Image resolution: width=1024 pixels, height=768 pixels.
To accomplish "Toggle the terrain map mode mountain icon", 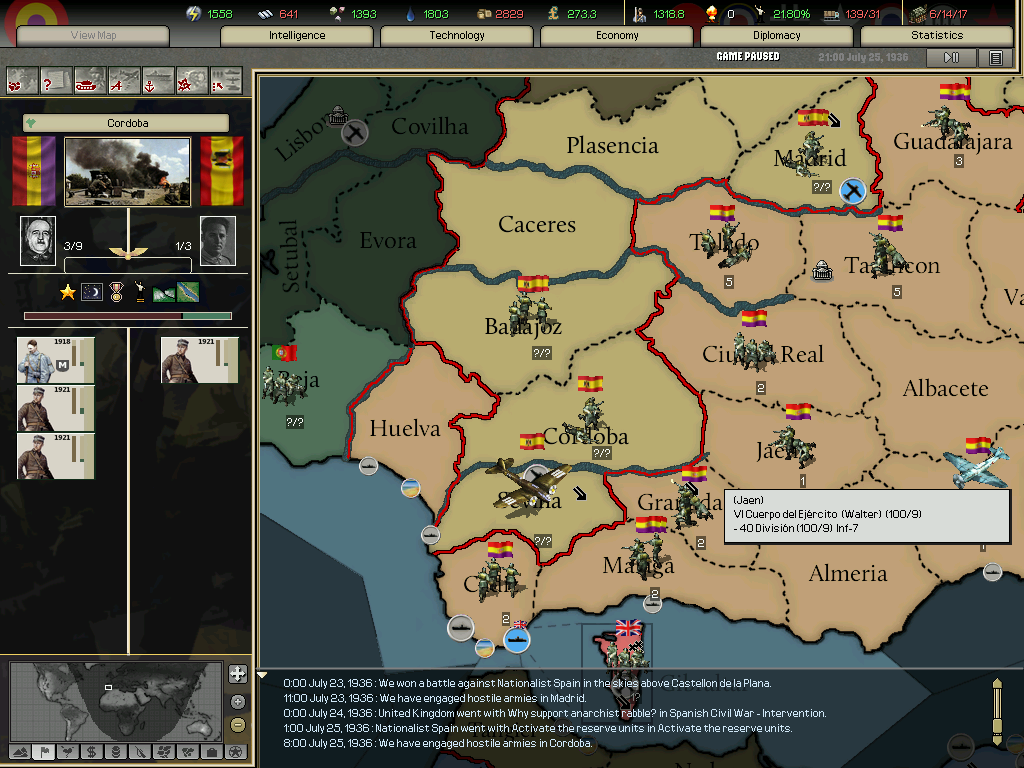I will [x=19, y=751].
